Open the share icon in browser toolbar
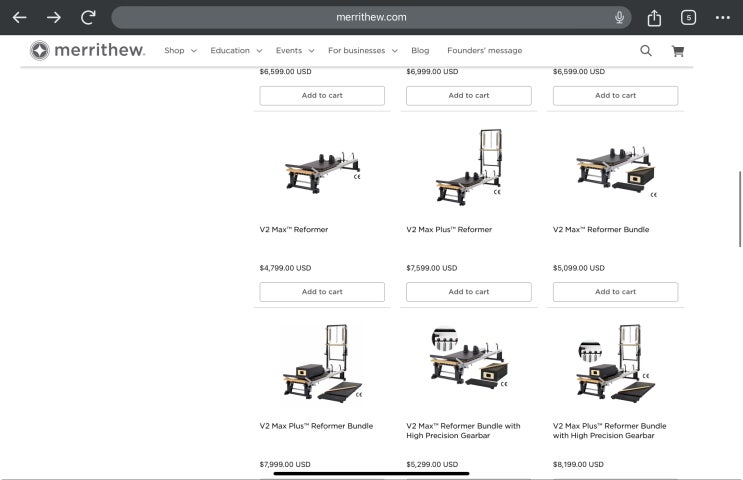The width and height of the screenshot is (743, 480). 654,18
